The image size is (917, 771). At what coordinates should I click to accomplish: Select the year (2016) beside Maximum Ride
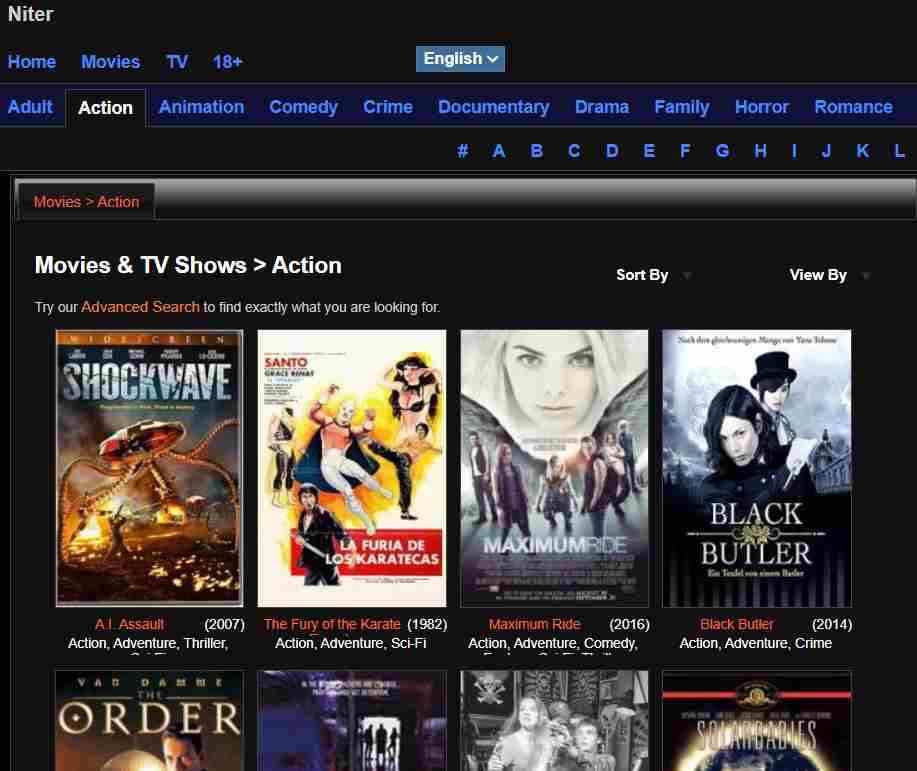(x=629, y=624)
